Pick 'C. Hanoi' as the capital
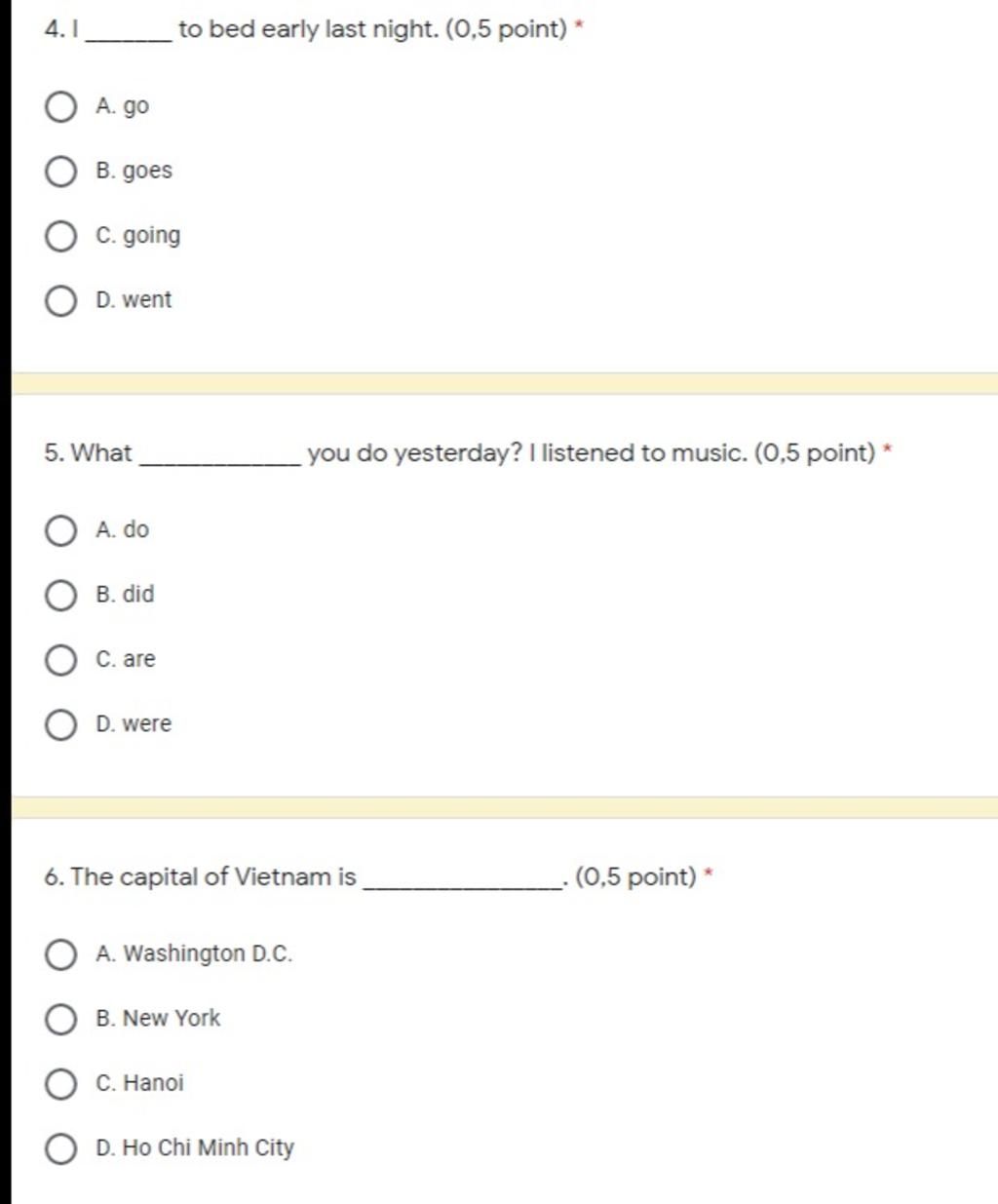Image resolution: width=998 pixels, height=1204 pixels. (x=60, y=1084)
